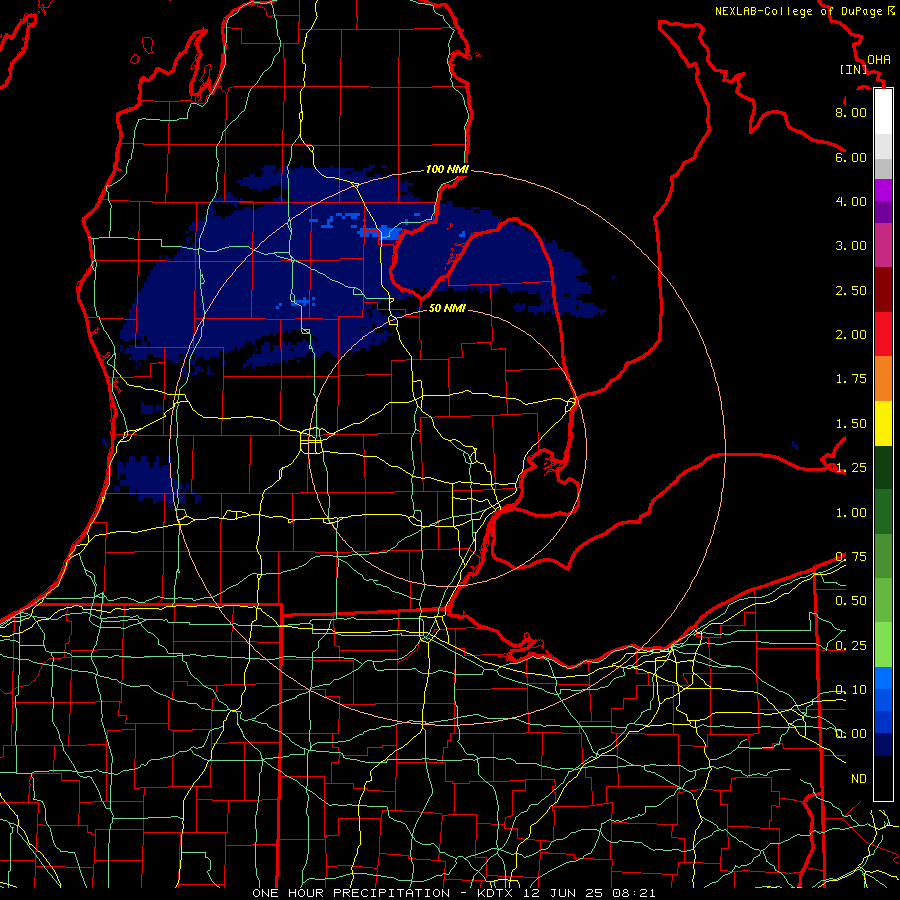This screenshot has height=900, width=900.
Task: Click the ONE HOUR PRECIPITATION caption text
Action: click(351, 893)
